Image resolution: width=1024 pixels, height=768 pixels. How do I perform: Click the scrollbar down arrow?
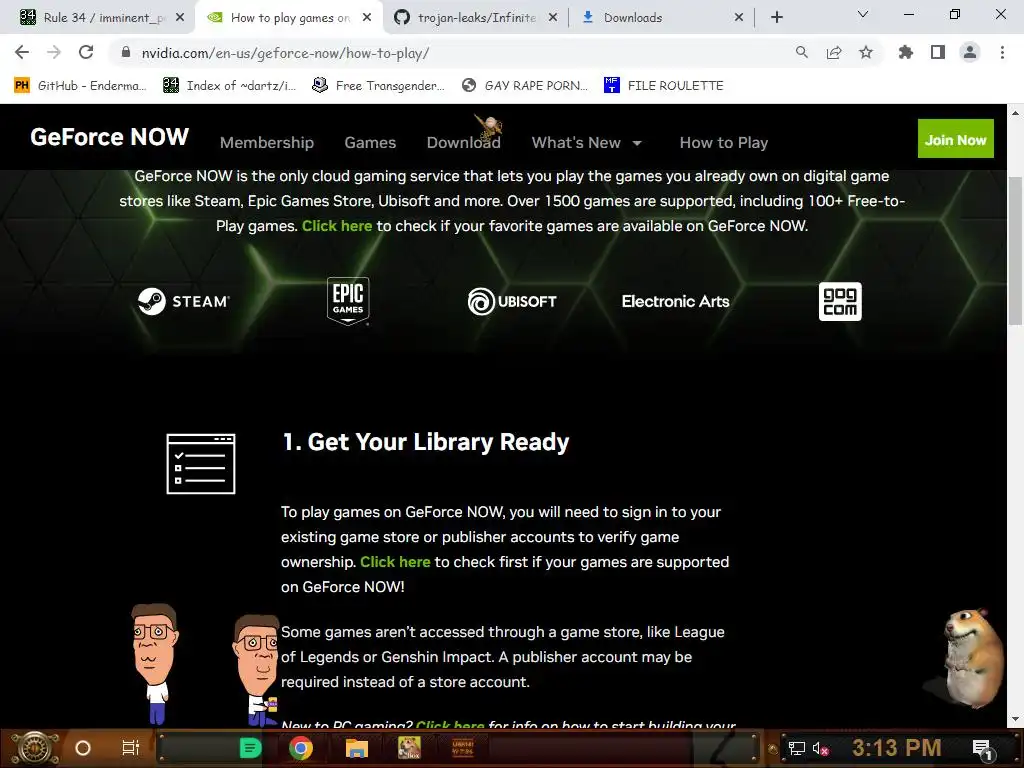[1015, 720]
